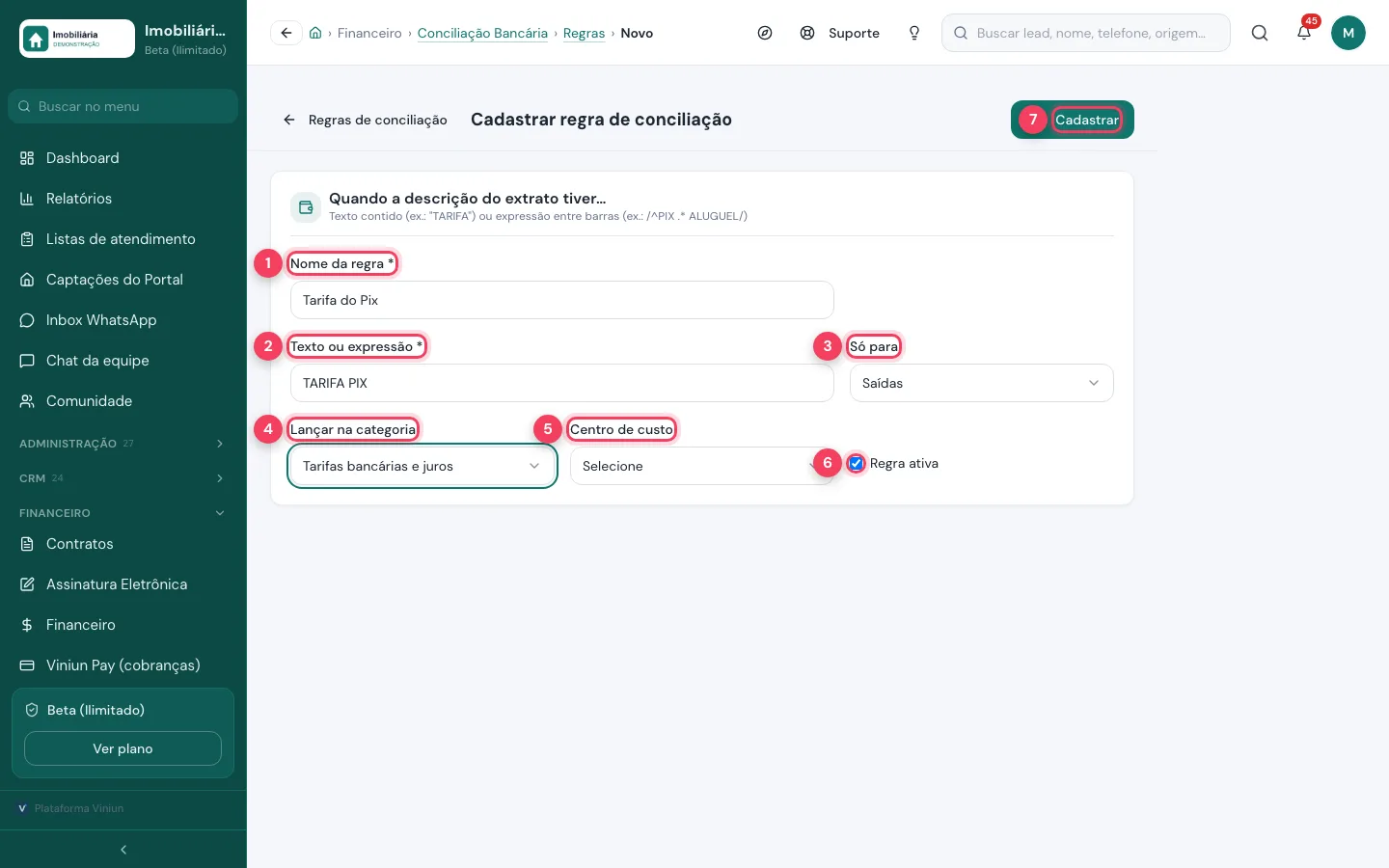Click the Ver plano button
This screenshot has height=868, width=1389.
123,748
